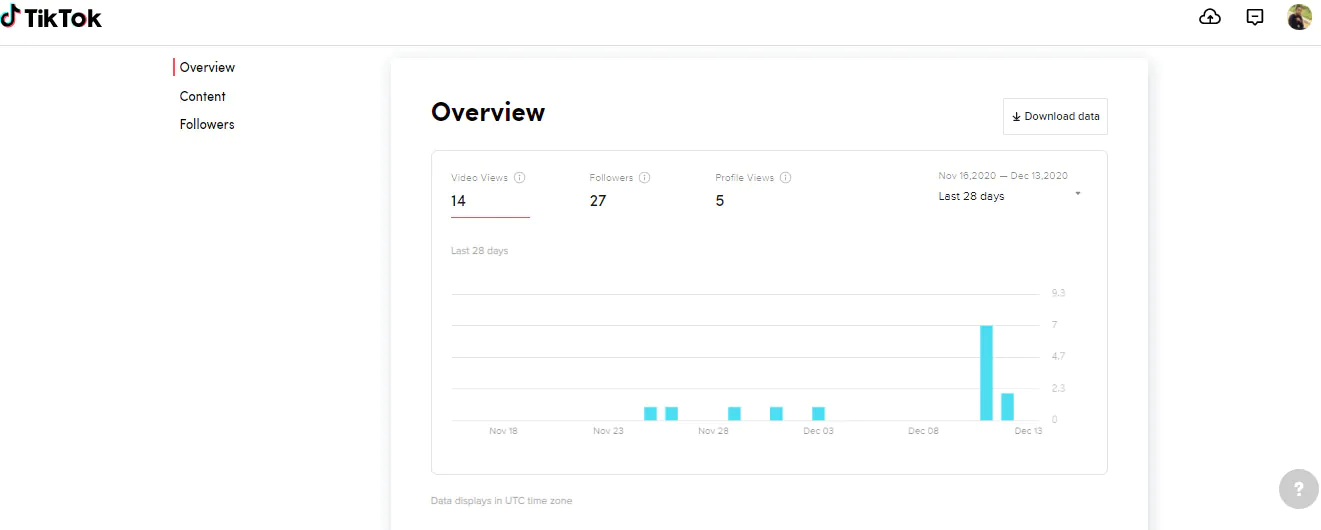Click the 9.3 y-axis value

pyautogui.click(x=1058, y=293)
